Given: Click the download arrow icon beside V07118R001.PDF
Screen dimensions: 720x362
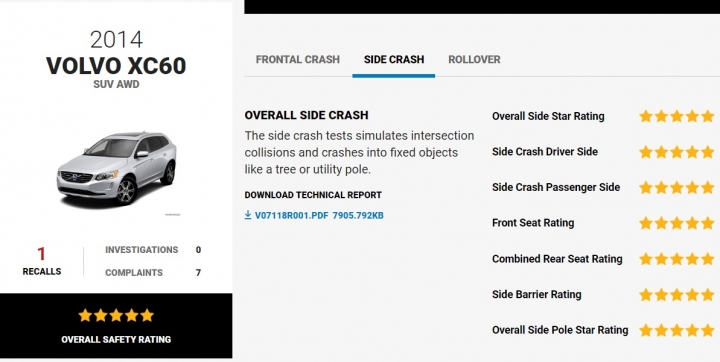Looking at the screenshot, I should point(248,215).
